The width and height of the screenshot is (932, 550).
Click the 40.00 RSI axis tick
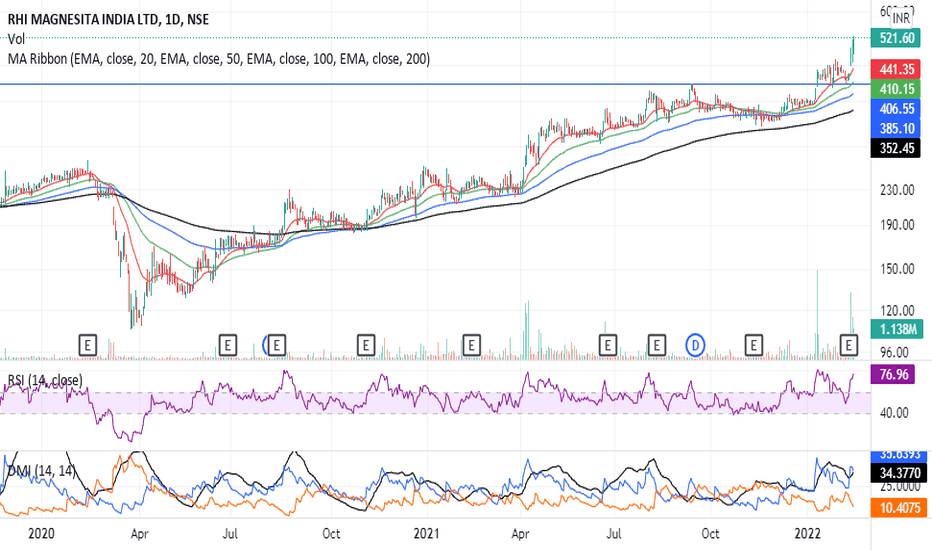894,413
